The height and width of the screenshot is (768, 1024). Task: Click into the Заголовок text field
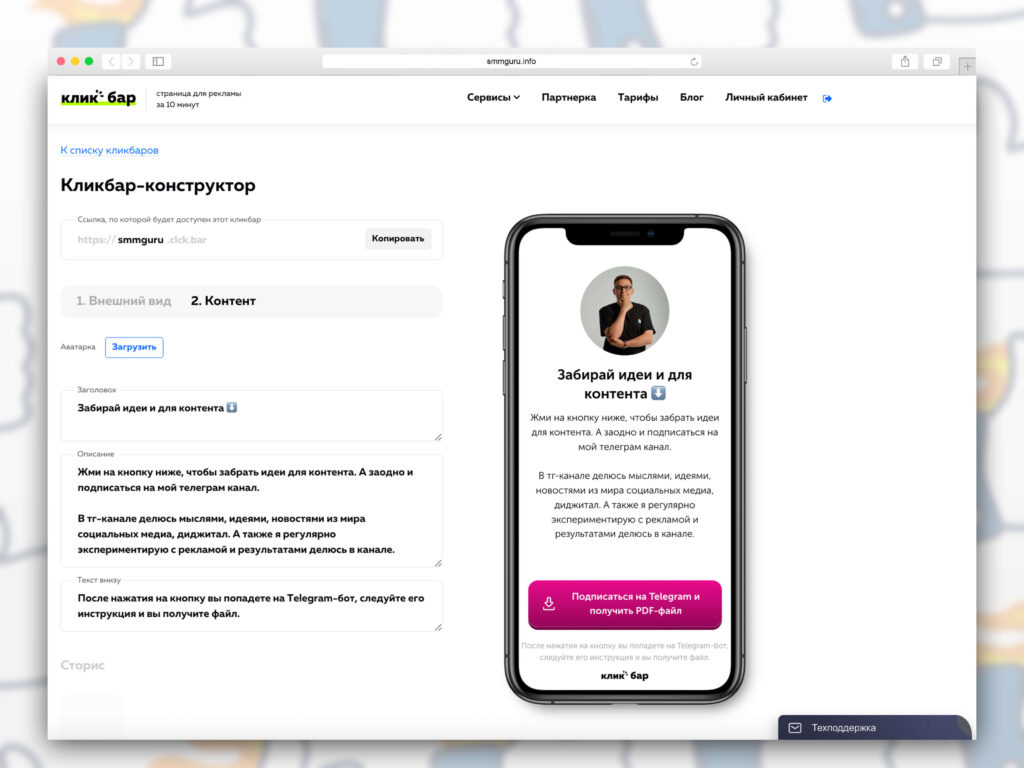click(251, 416)
